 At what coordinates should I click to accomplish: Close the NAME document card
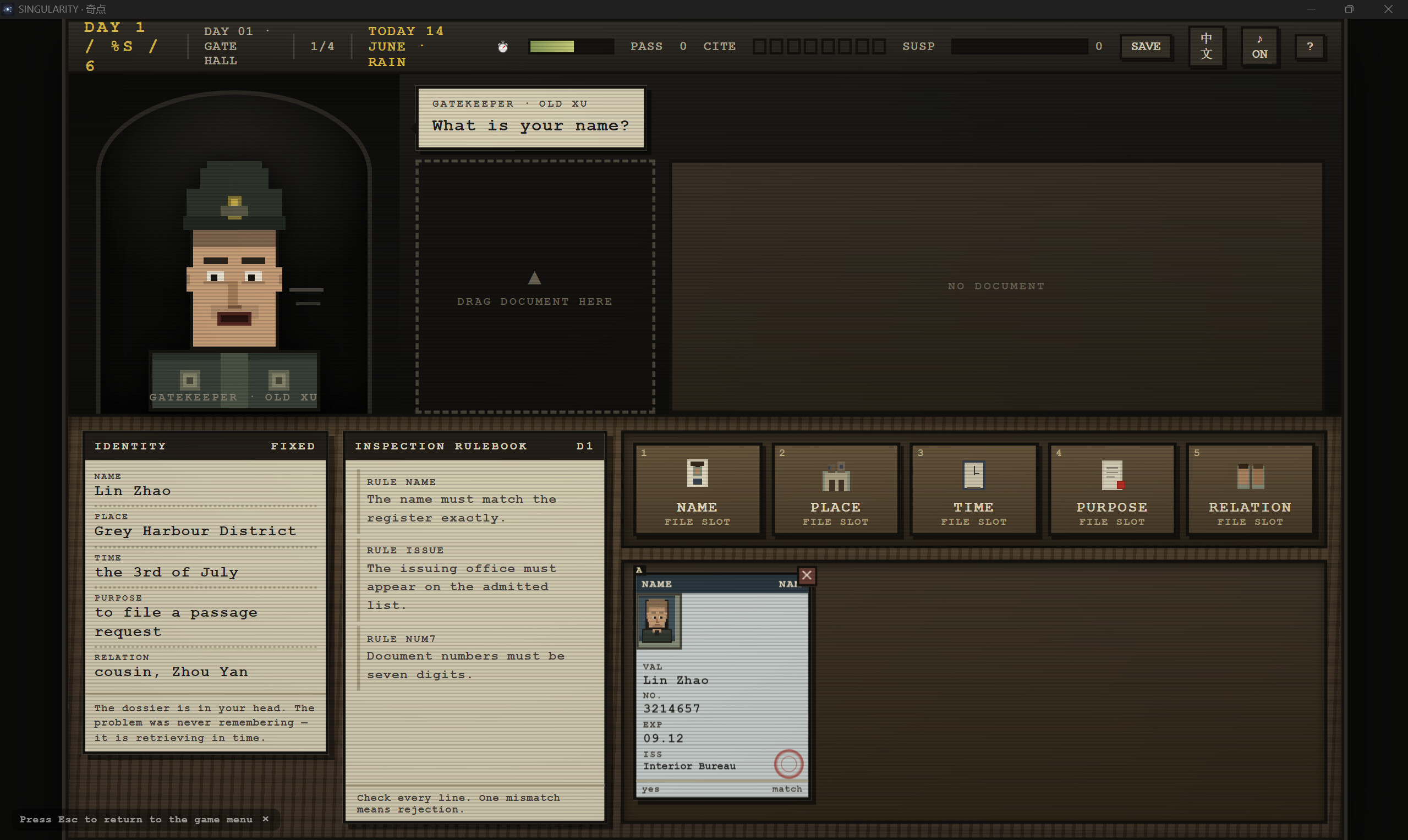[x=807, y=575]
